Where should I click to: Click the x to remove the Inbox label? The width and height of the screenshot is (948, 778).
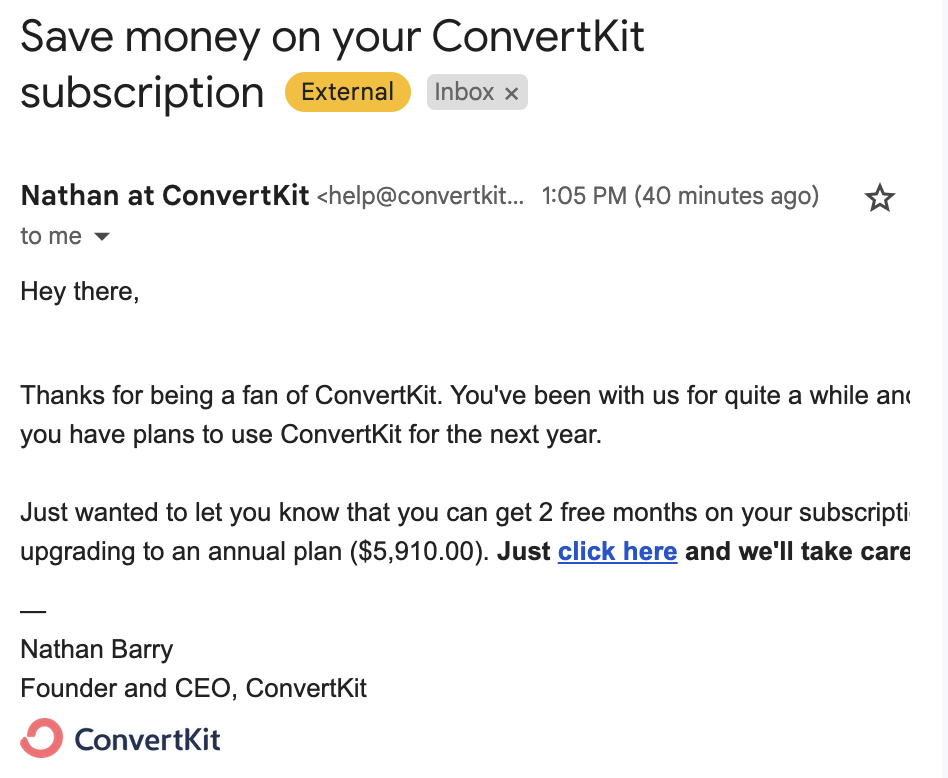[512, 92]
